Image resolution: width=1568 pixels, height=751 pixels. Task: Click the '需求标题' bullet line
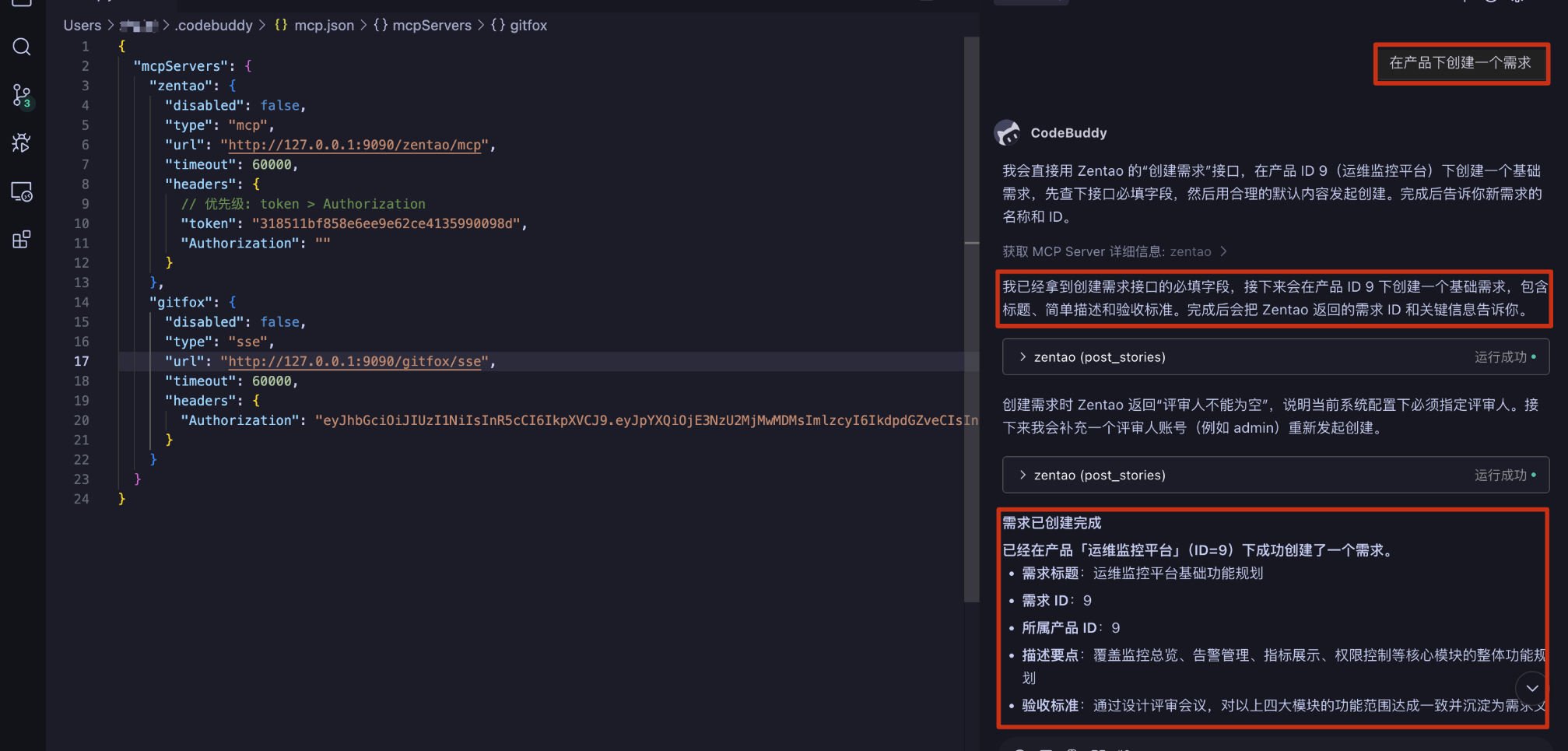(1142, 574)
